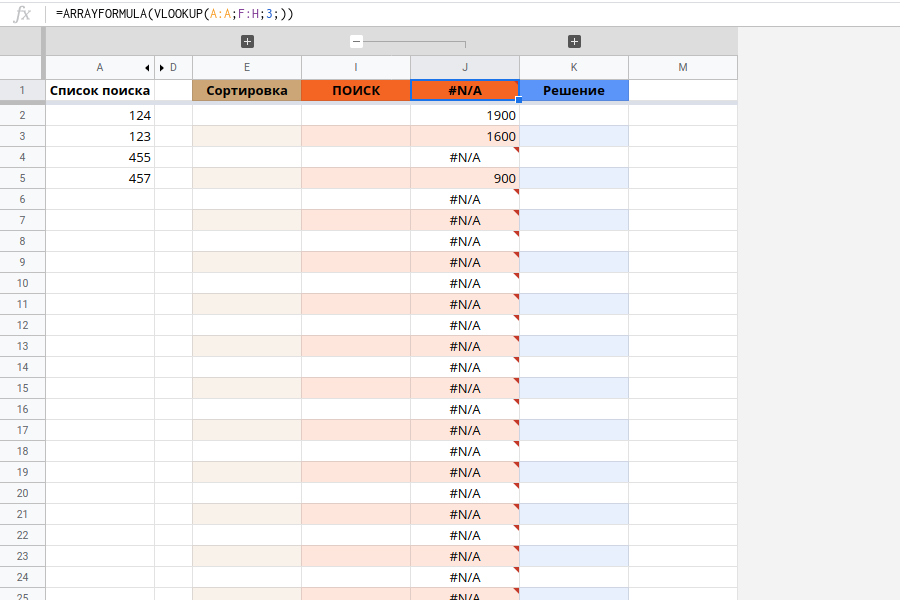Expand the column group above column K
Viewport: 900px width, 600px height.
tap(574, 42)
